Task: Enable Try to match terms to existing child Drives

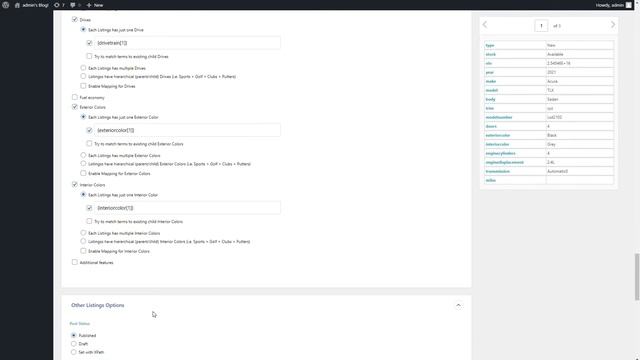Action: (x=89, y=56)
